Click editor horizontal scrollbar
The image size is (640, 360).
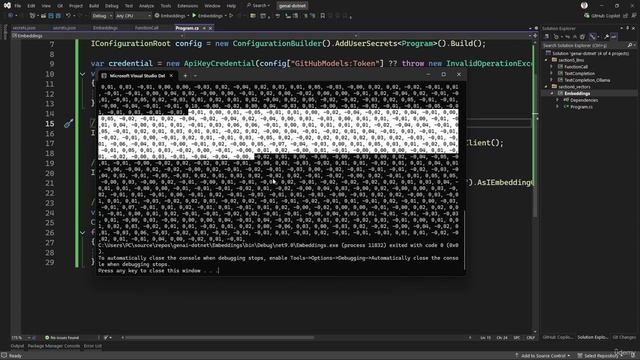click(220, 338)
